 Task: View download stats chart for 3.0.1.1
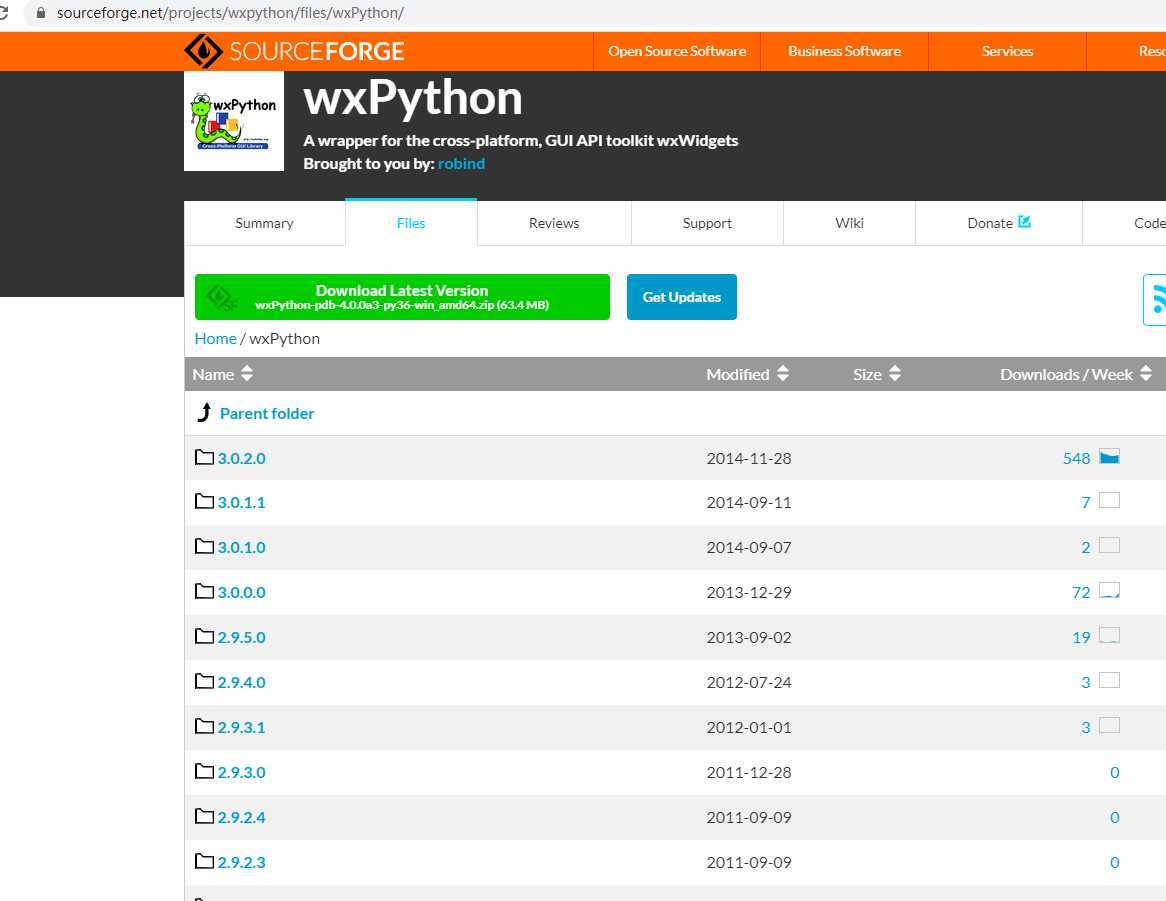(1109, 500)
